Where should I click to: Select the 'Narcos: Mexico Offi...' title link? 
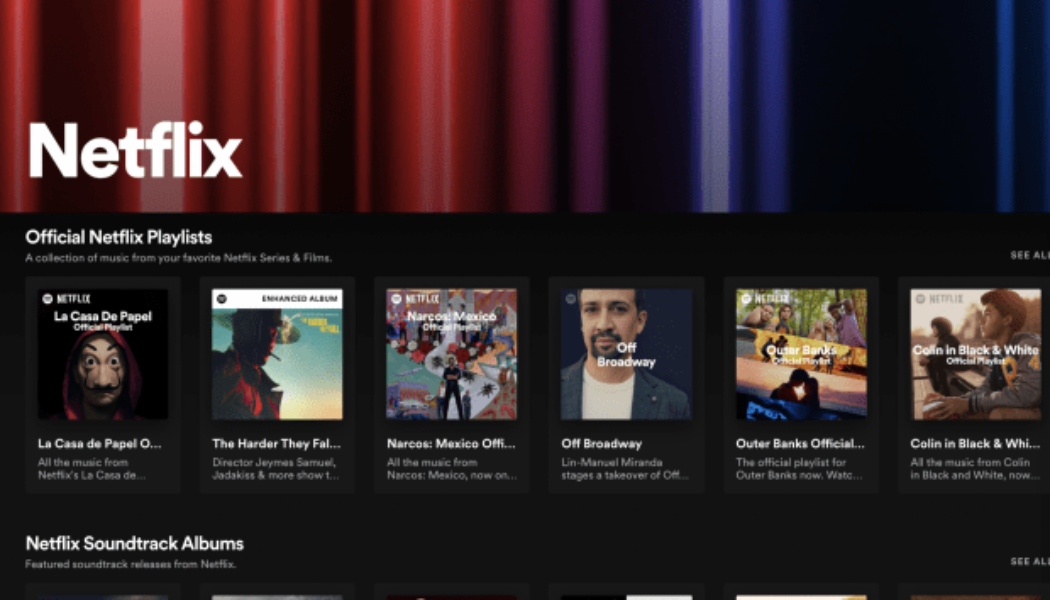tap(452, 443)
